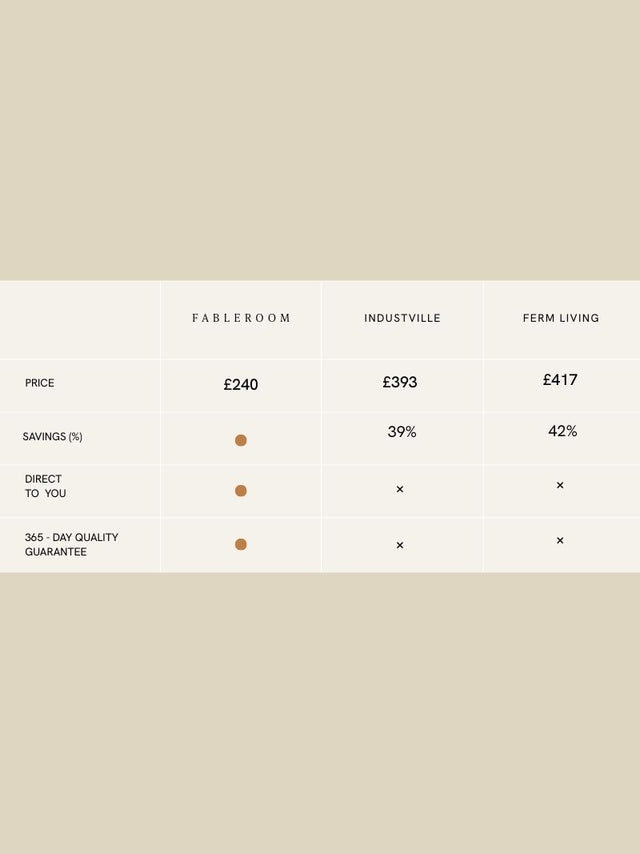Click Fableroom's orange dot for Direct To You
Screen dimensions: 640x854
(x=241, y=491)
